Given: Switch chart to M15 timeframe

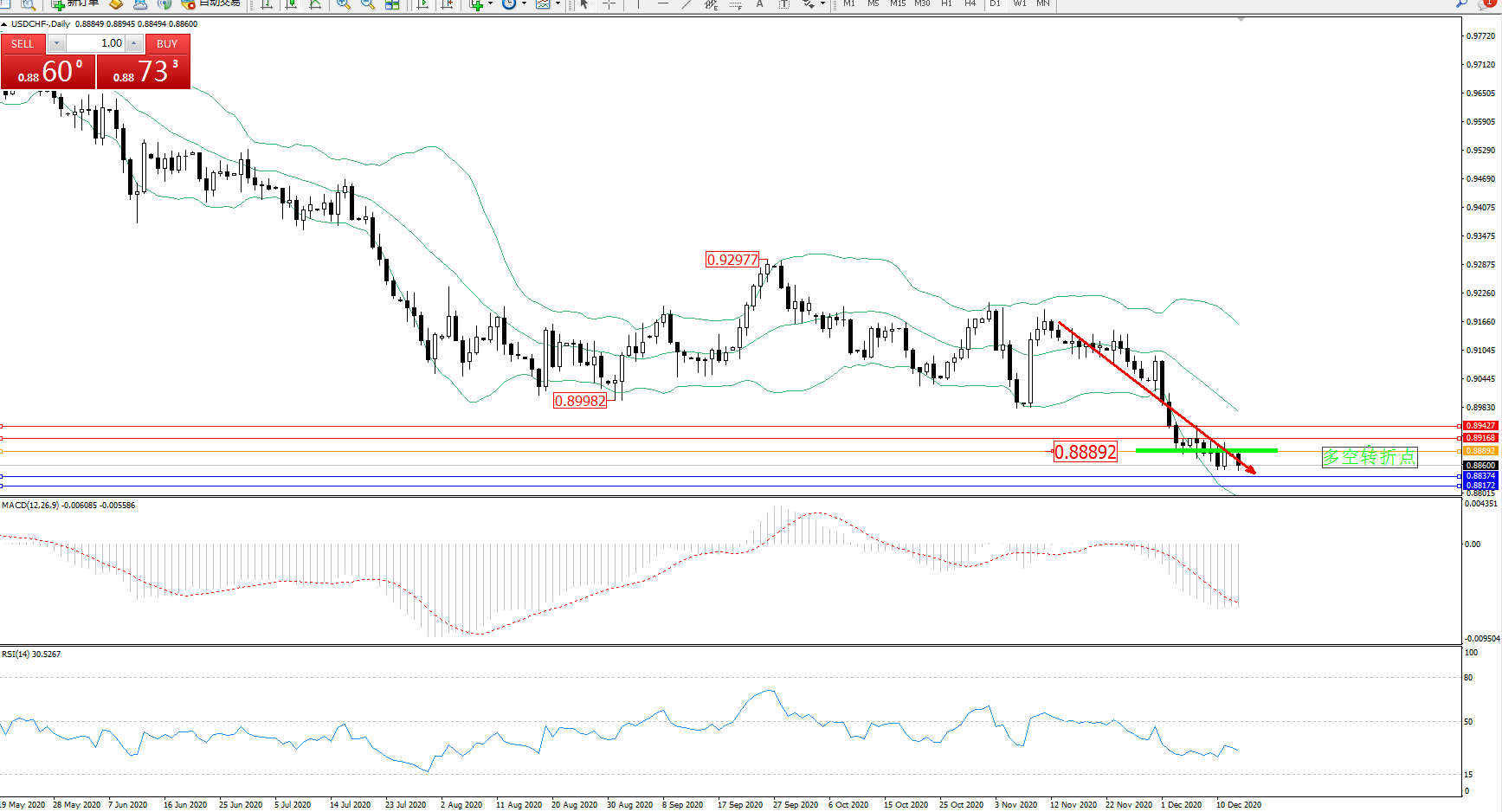Looking at the screenshot, I should click(898, 4).
